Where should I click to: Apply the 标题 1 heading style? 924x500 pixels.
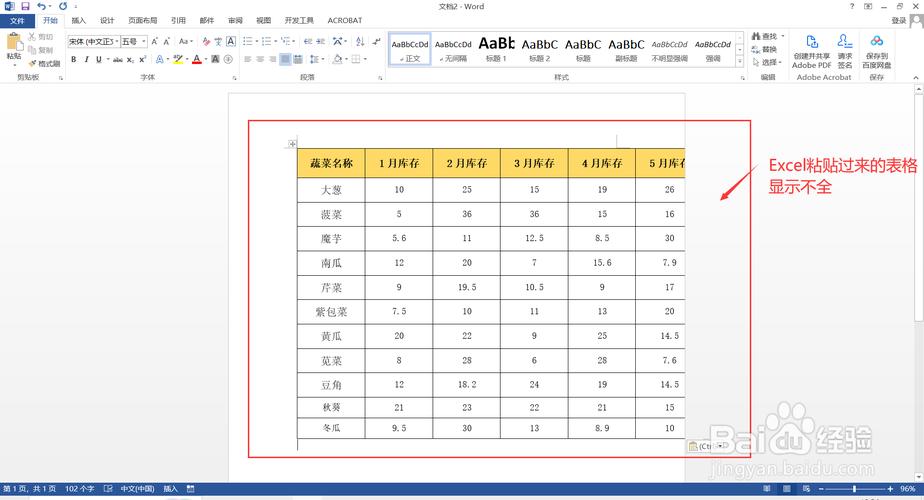click(496, 49)
